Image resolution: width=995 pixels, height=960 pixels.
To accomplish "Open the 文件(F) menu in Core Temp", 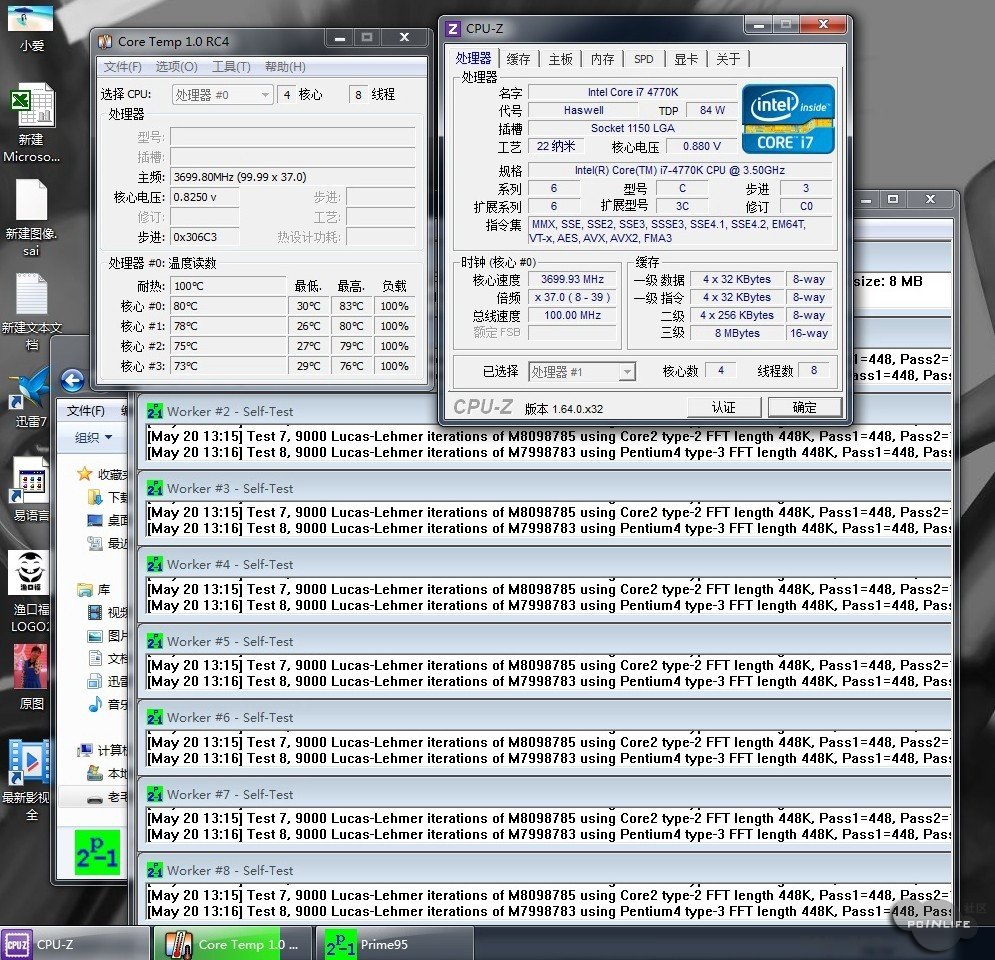I will click(122, 67).
